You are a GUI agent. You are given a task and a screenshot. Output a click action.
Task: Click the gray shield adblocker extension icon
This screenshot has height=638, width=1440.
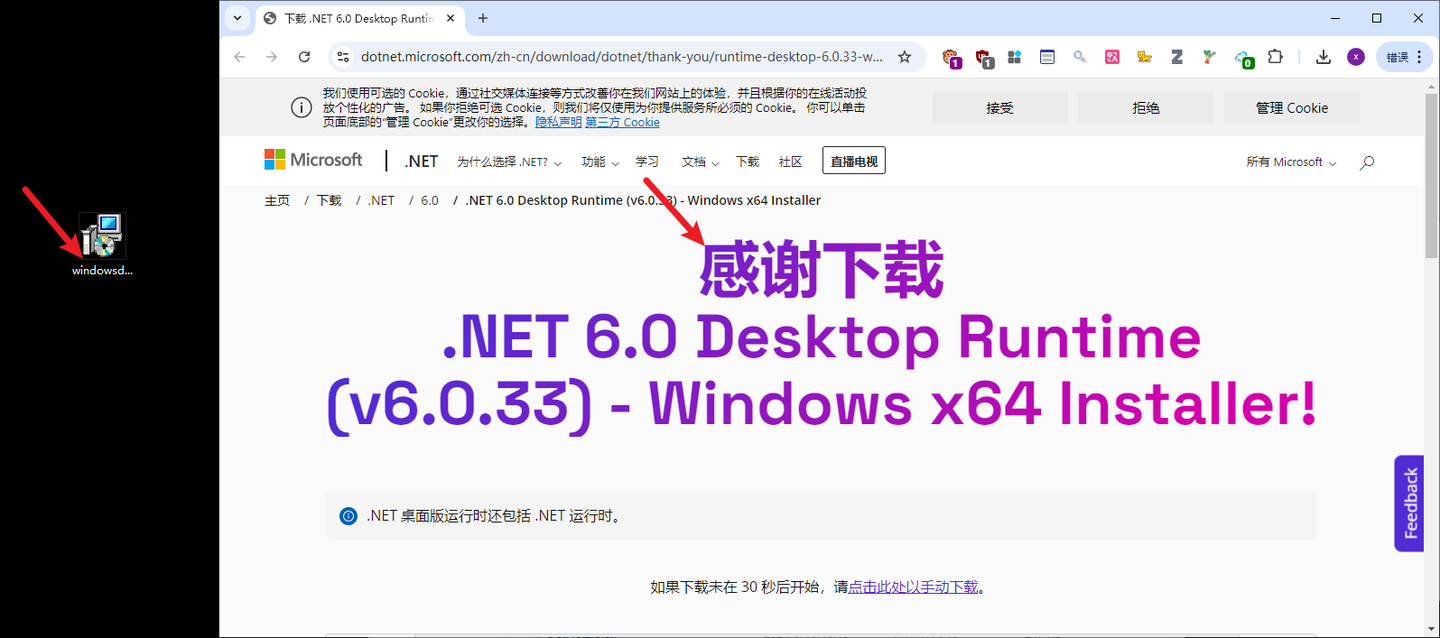tap(984, 57)
